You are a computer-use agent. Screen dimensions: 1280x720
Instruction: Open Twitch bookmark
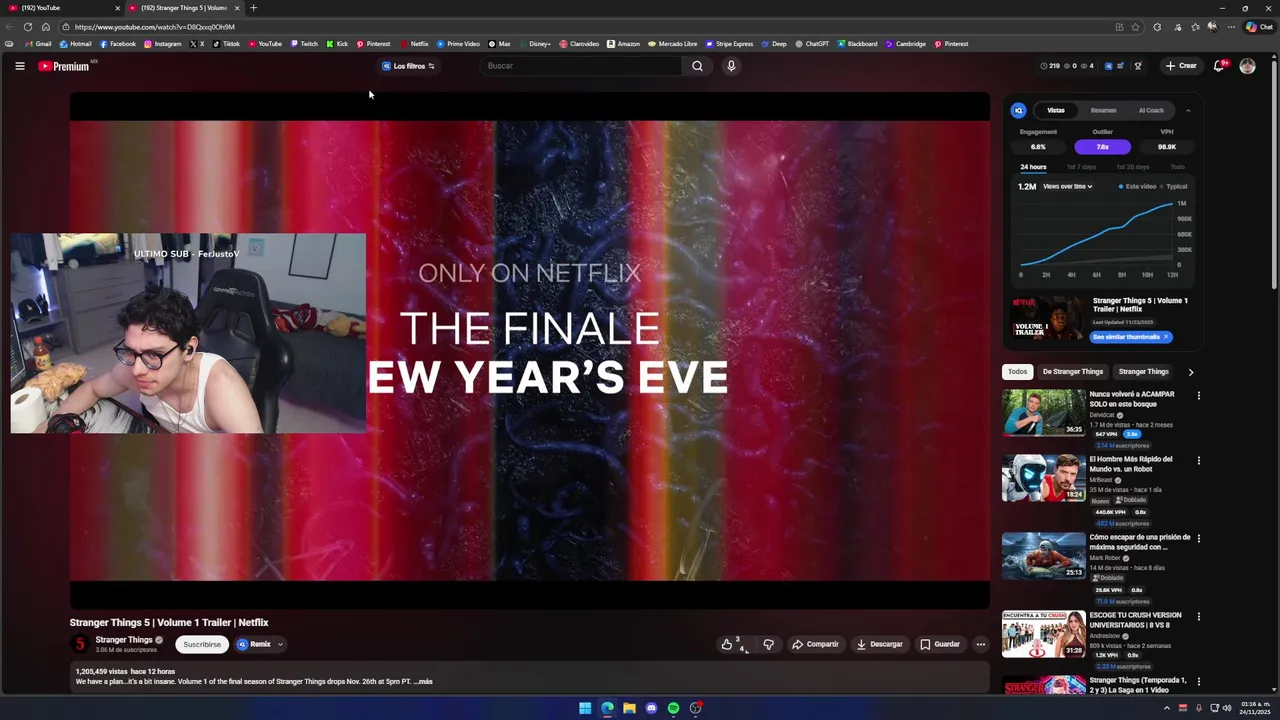coord(303,44)
